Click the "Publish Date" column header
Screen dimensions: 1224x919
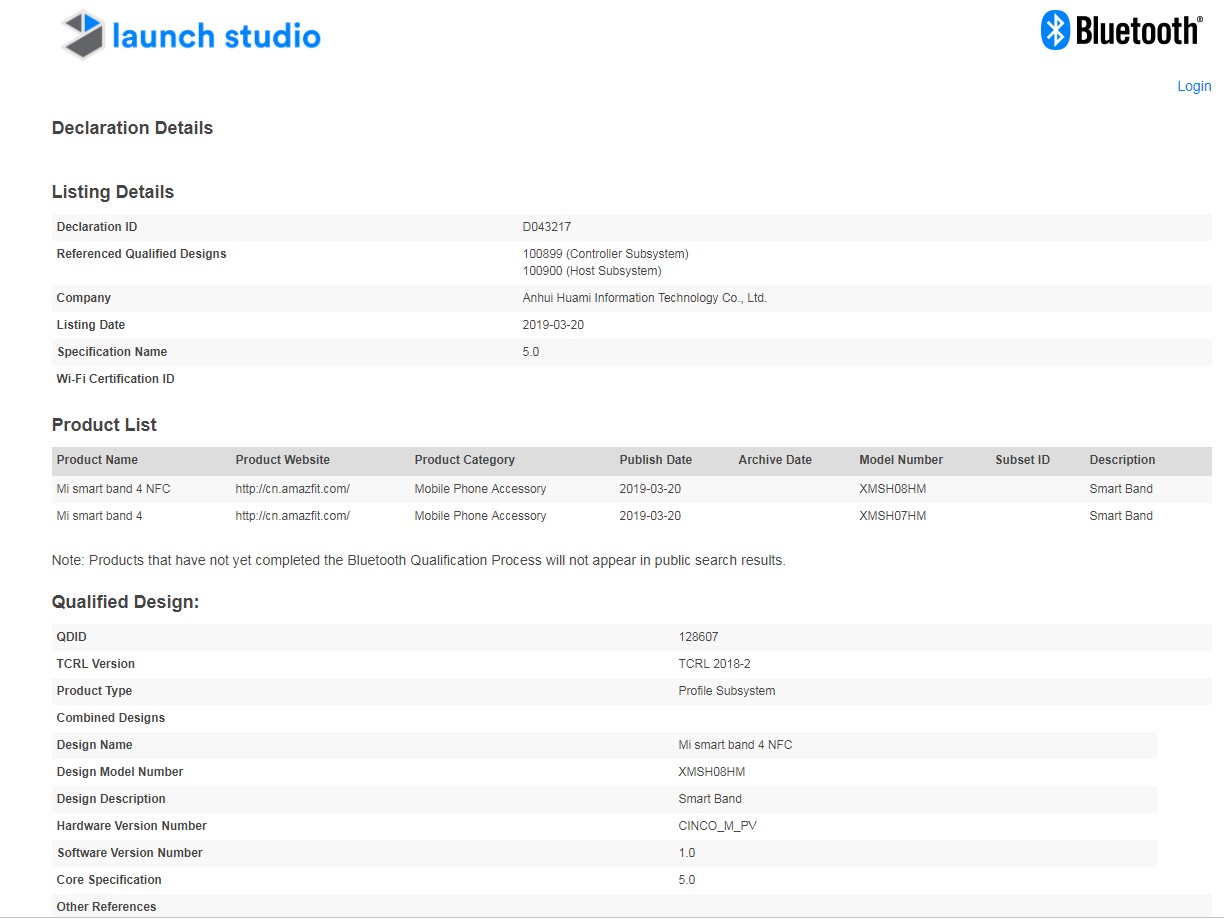click(x=656, y=460)
